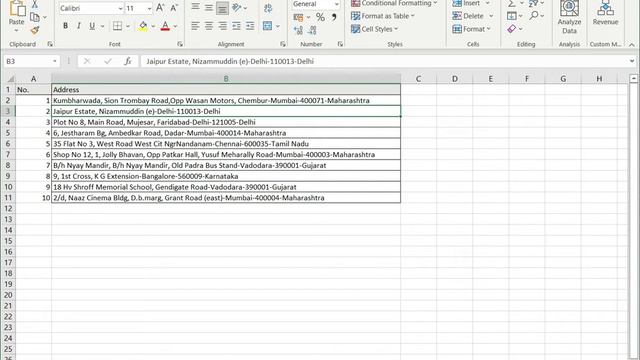Toggle Italic formatting
640x360 pixels.
click(79, 26)
